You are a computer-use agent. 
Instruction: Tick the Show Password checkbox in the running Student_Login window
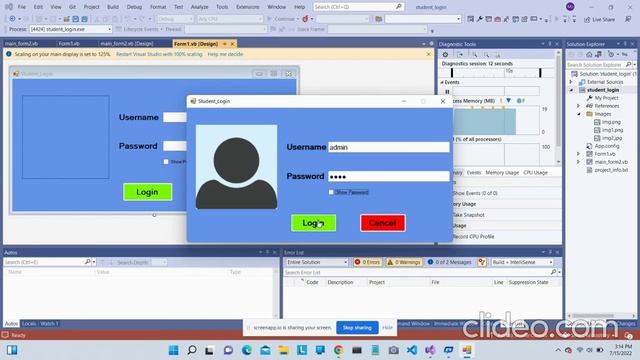point(331,192)
